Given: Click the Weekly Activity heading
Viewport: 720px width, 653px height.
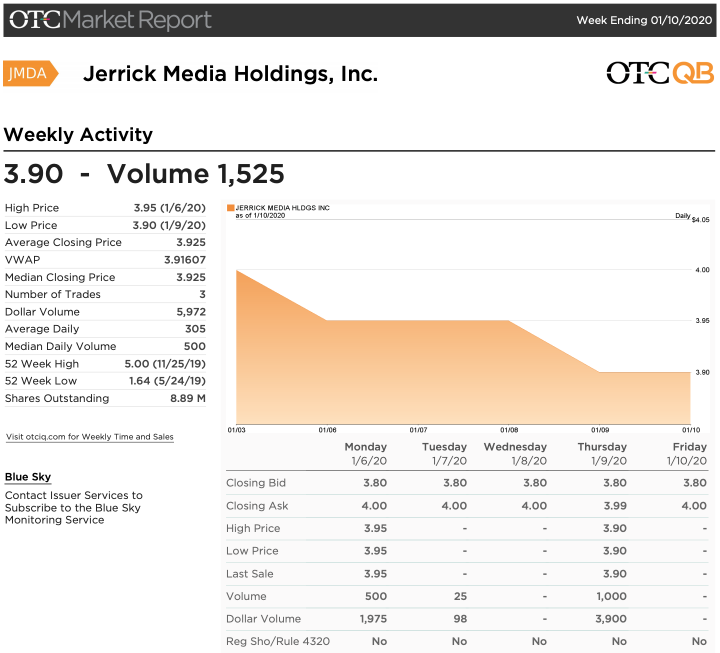Looking at the screenshot, I should click(78, 135).
